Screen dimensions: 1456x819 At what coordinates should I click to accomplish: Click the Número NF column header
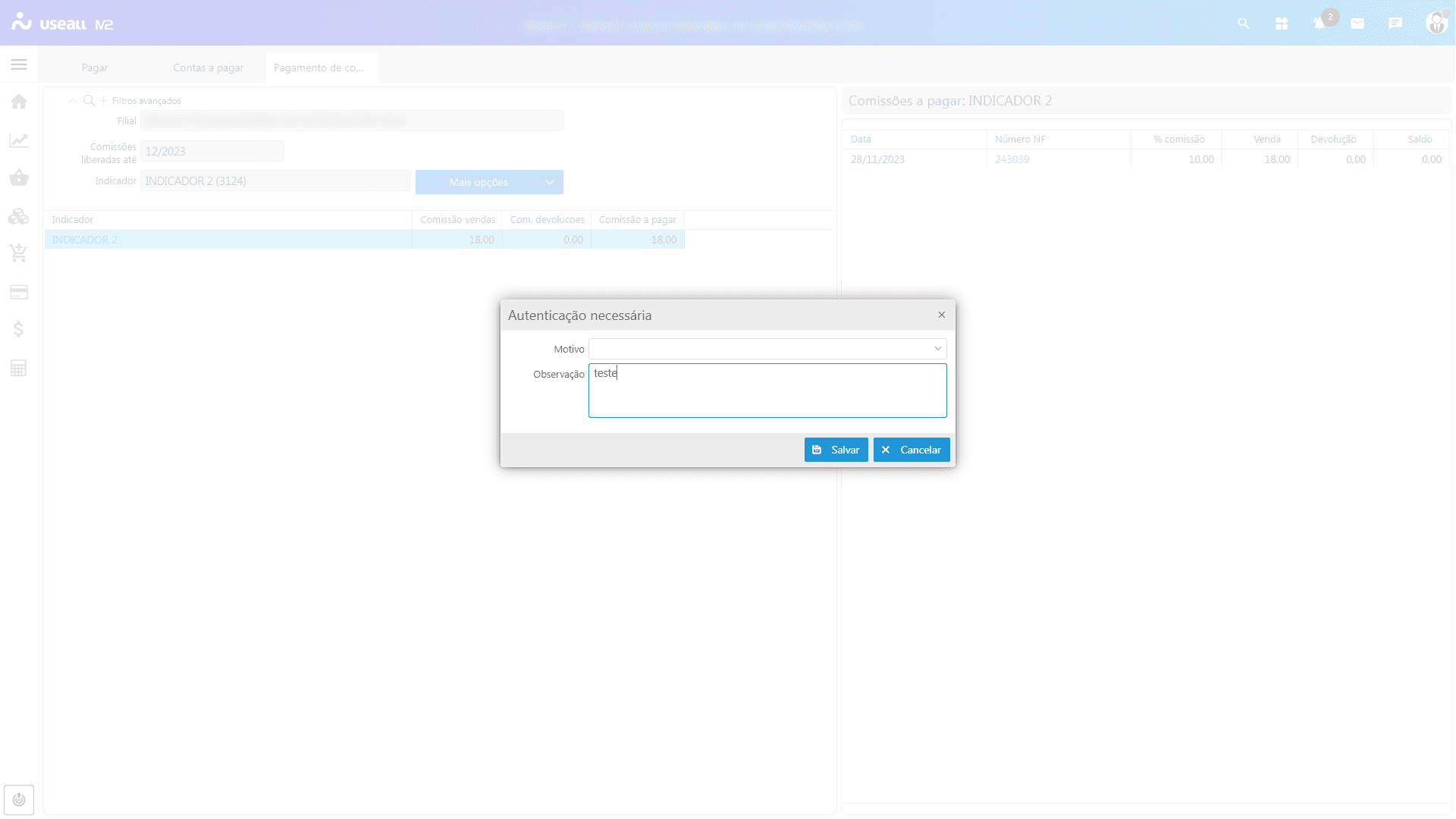pos(1059,139)
